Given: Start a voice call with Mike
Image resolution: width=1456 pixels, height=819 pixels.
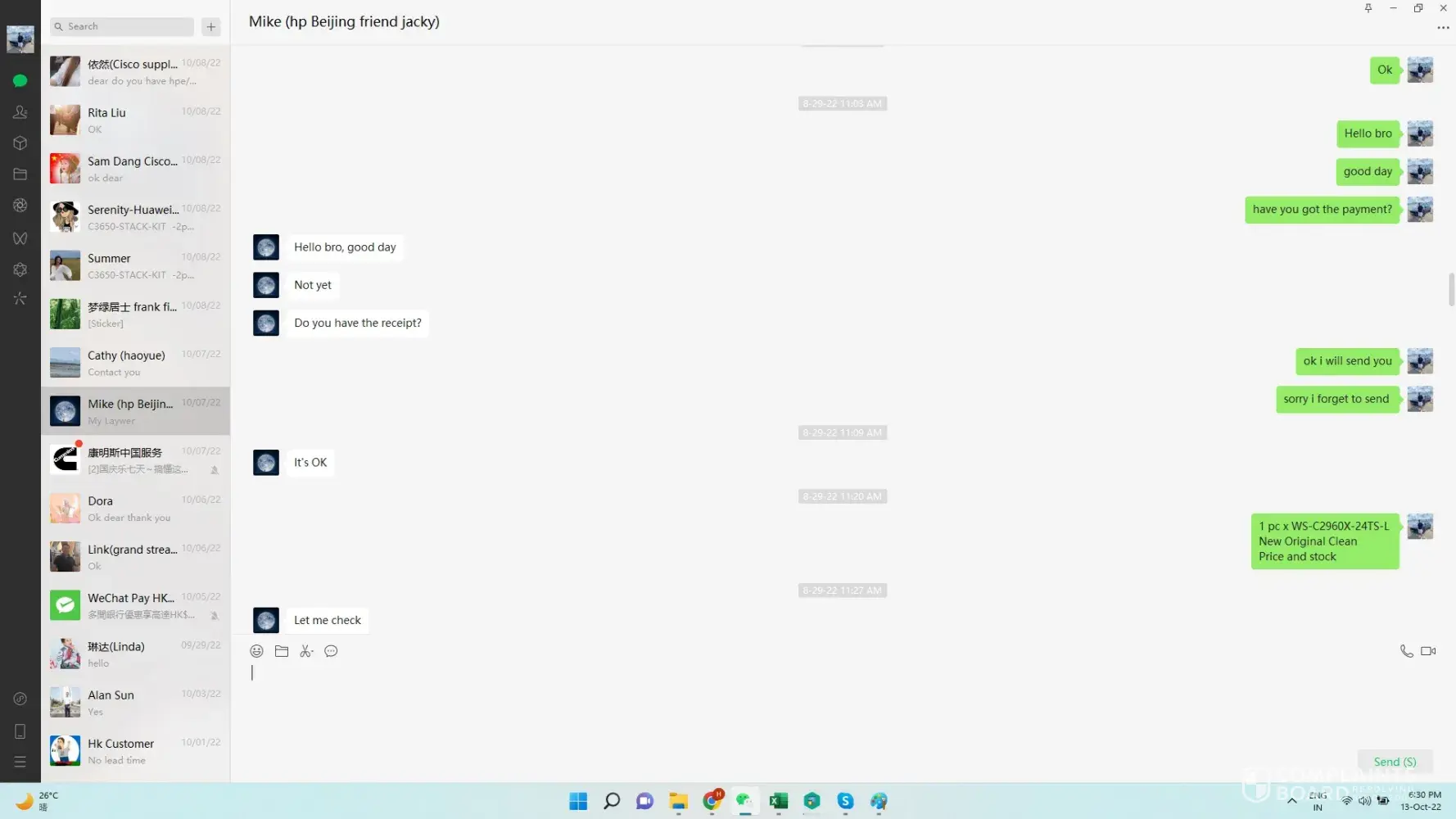Looking at the screenshot, I should (x=1406, y=651).
